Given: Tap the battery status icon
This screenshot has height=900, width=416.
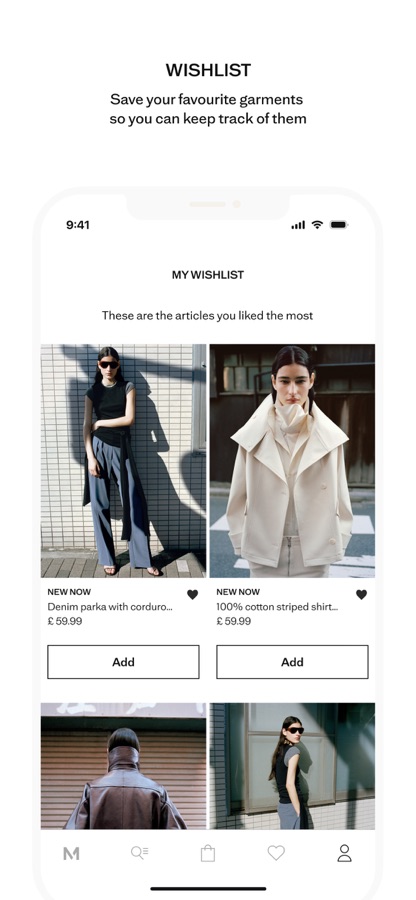Looking at the screenshot, I should coord(339,225).
